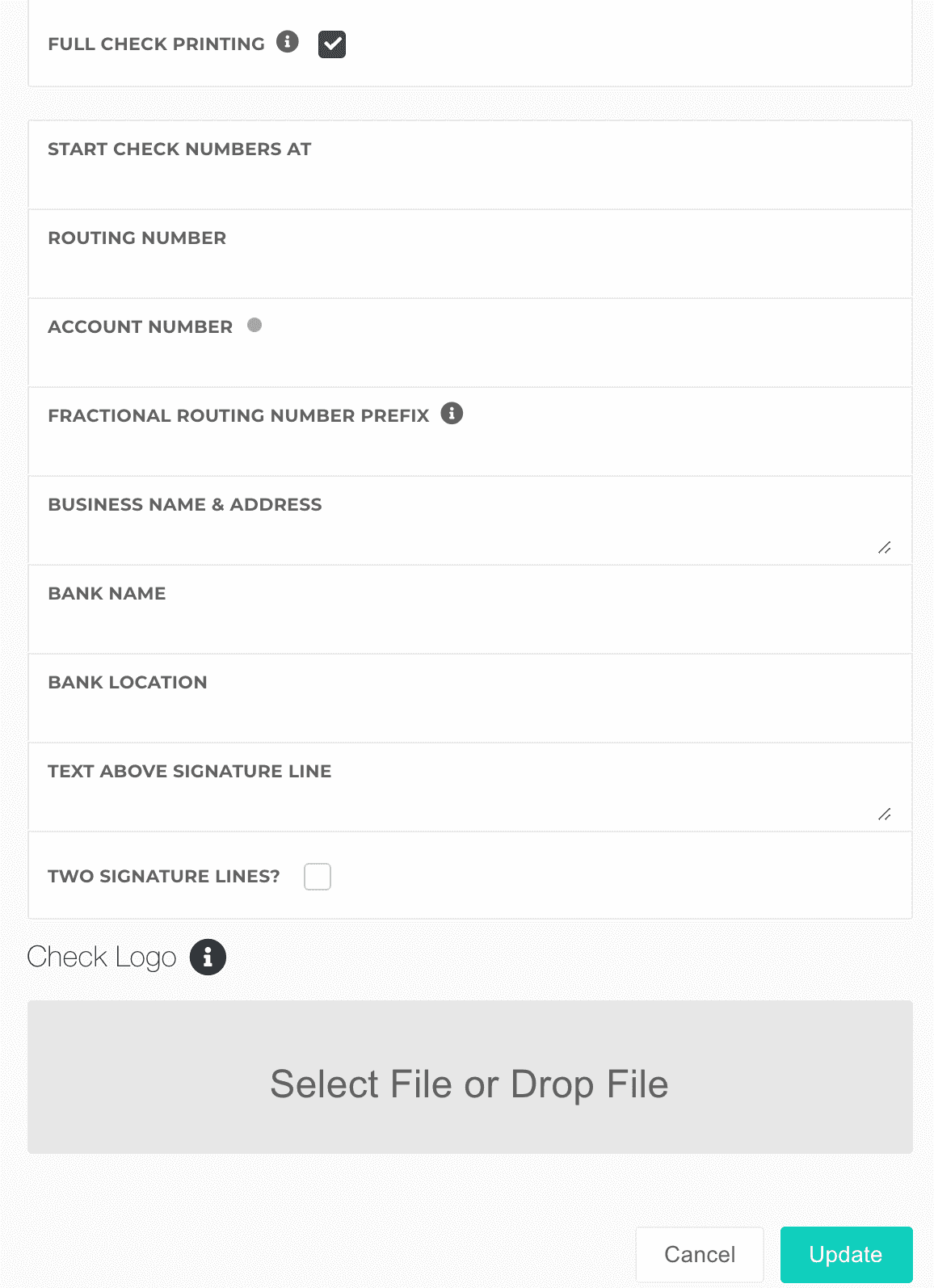Image resolution: width=934 pixels, height=1288 pixels.
Task: Click info icon next to Full Check Printing
Action: tap(288, 41)
